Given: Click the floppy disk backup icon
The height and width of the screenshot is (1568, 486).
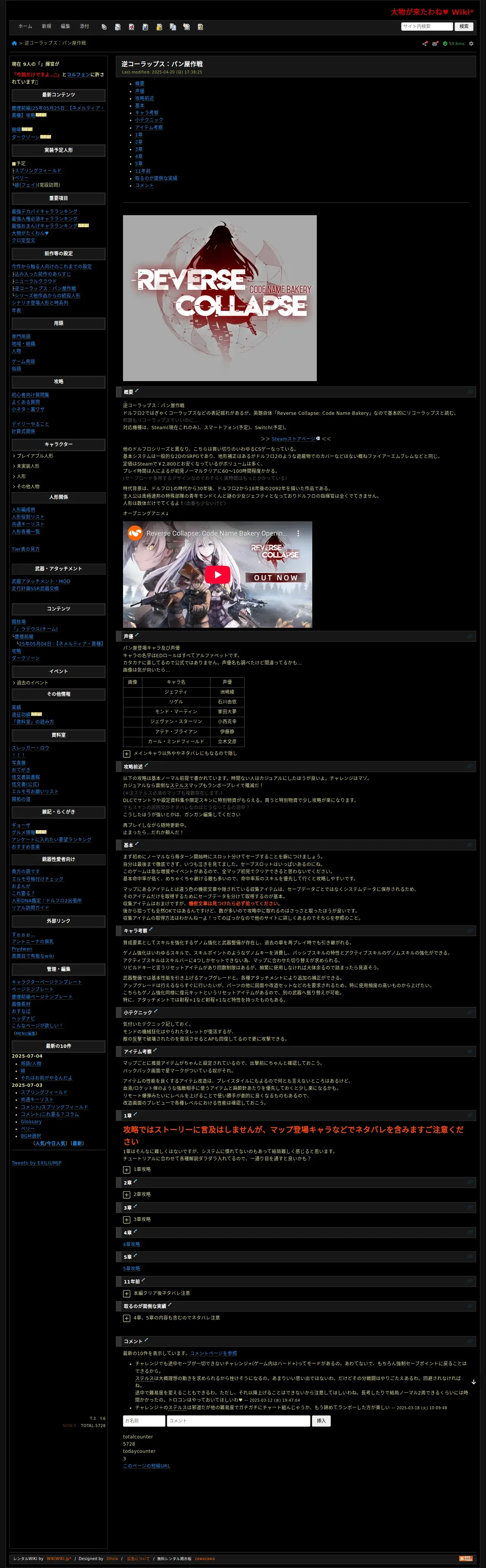Looking at the screenshot, I should pos(145,27).
